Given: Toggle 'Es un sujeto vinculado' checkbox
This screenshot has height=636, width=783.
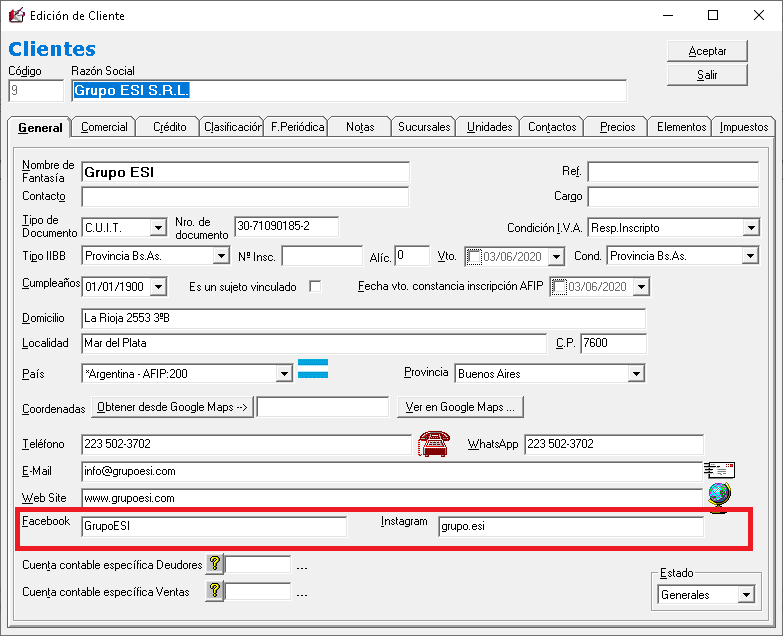Looking at the screenshot, I should coord(315,287).
